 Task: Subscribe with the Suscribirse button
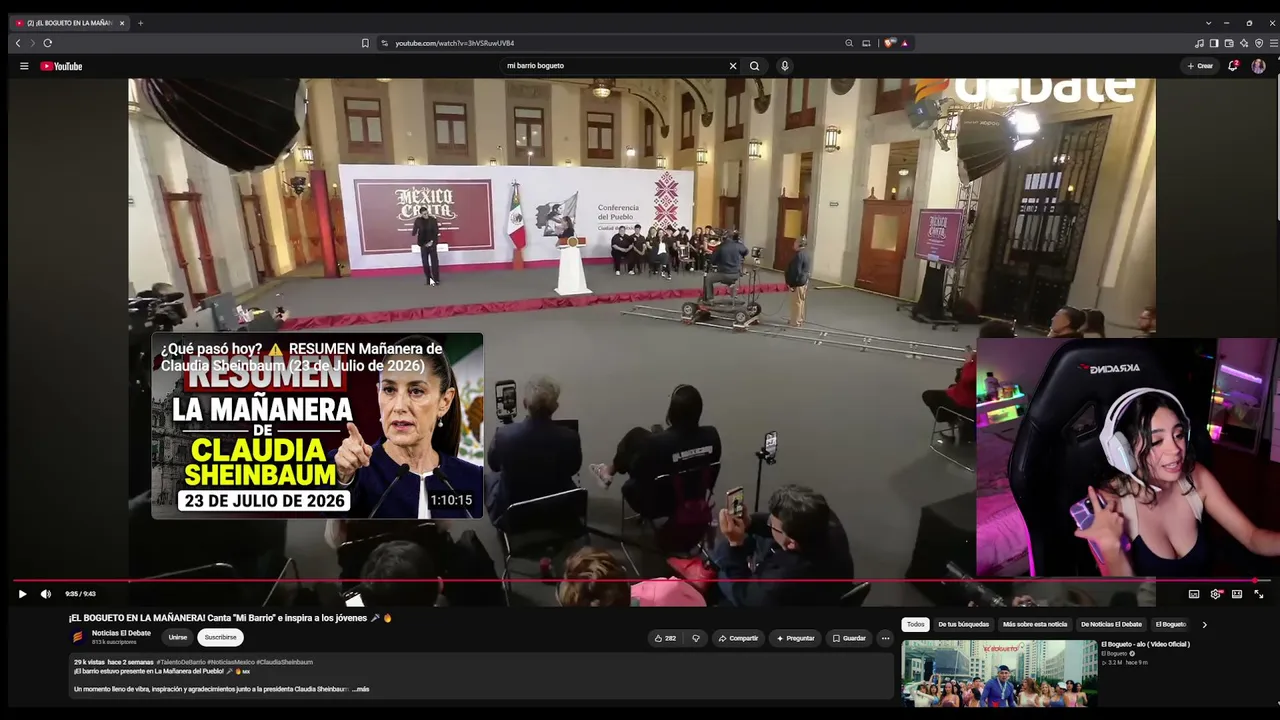click(x=220, y=637)
